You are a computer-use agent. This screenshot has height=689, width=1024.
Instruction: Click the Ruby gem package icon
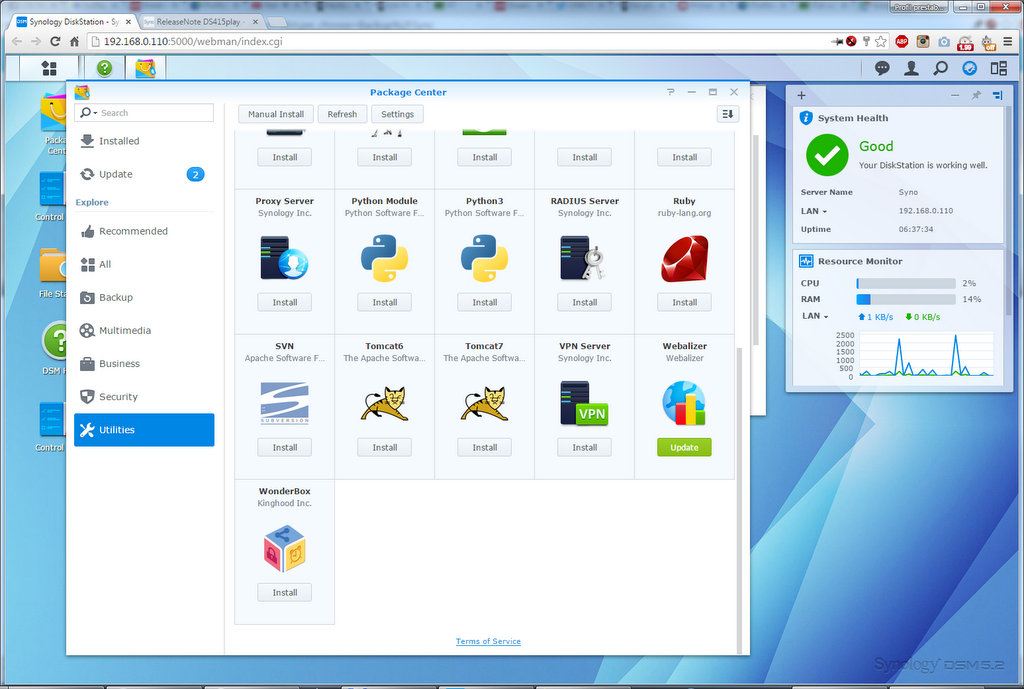tap(684, 259)
